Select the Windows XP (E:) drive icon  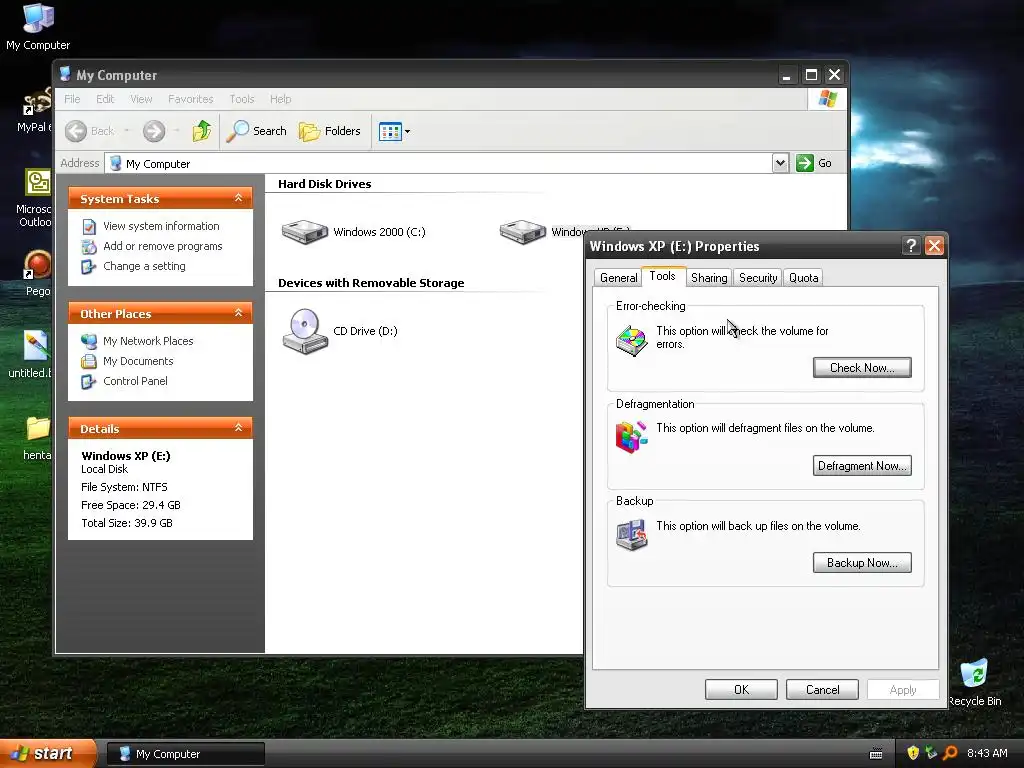coord(522,232)
